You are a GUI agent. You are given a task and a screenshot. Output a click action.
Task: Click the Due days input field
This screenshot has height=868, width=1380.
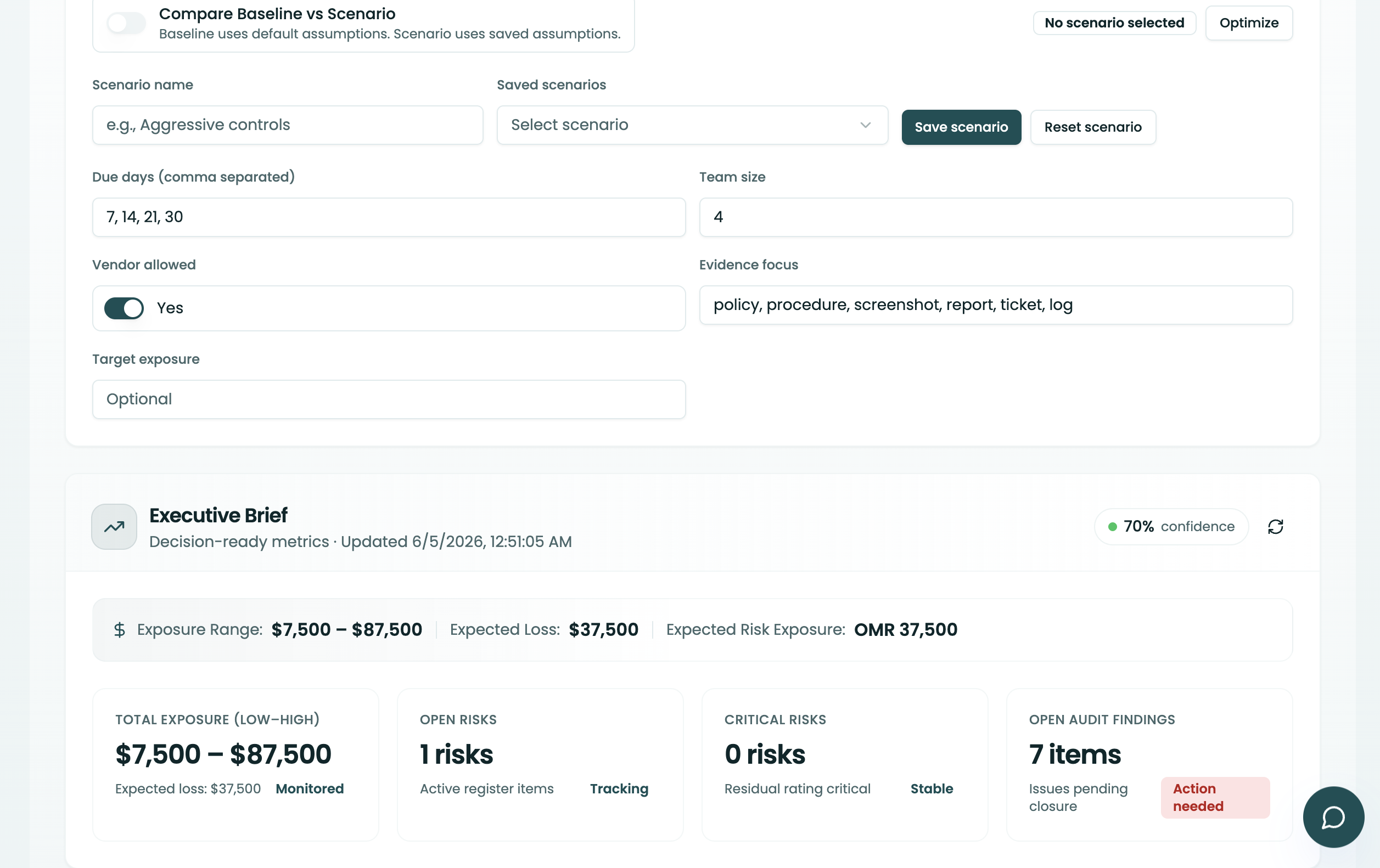coord(389,217)
